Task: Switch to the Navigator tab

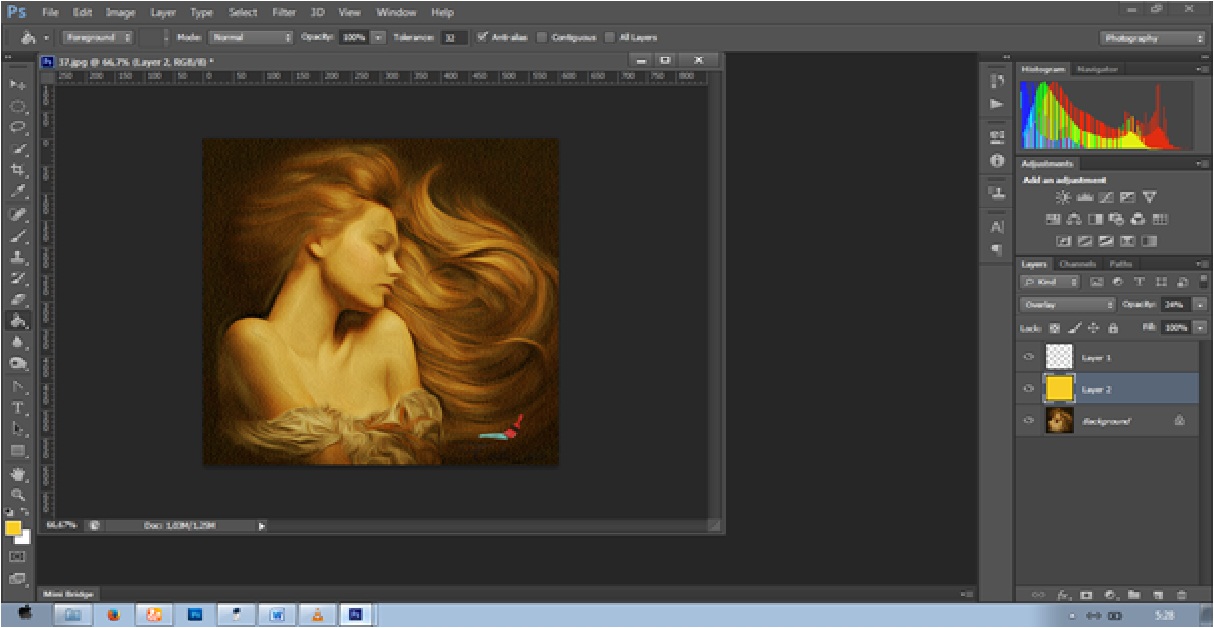Action: pos(1098,69)
